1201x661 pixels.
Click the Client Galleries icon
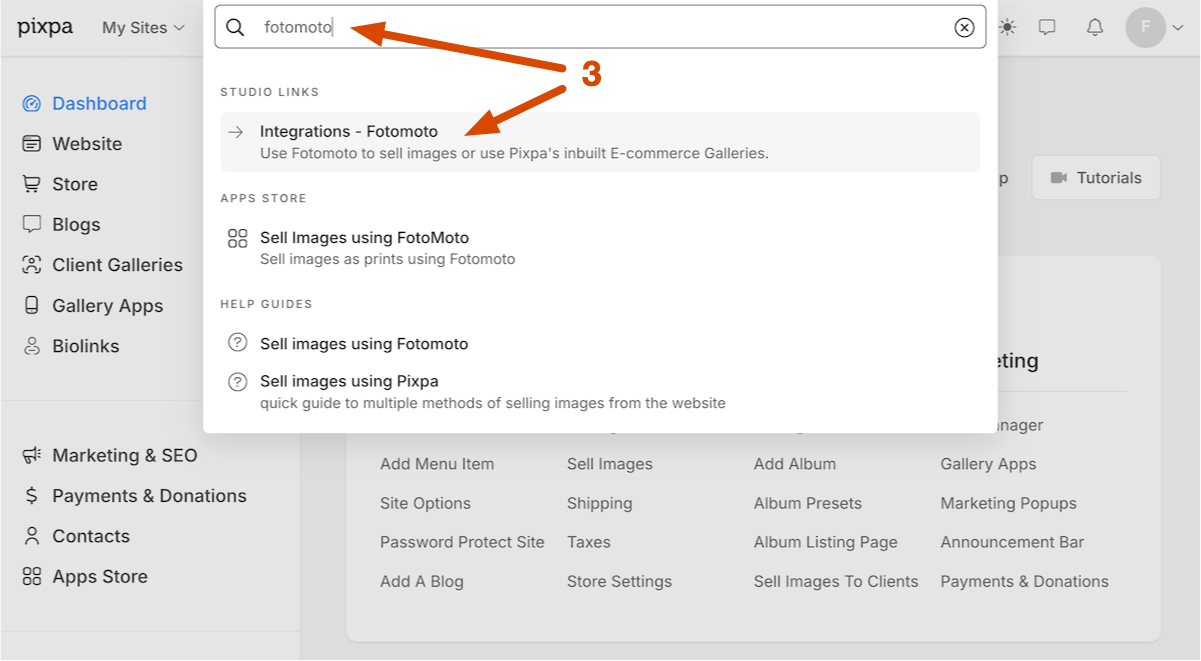click(32, 265)
